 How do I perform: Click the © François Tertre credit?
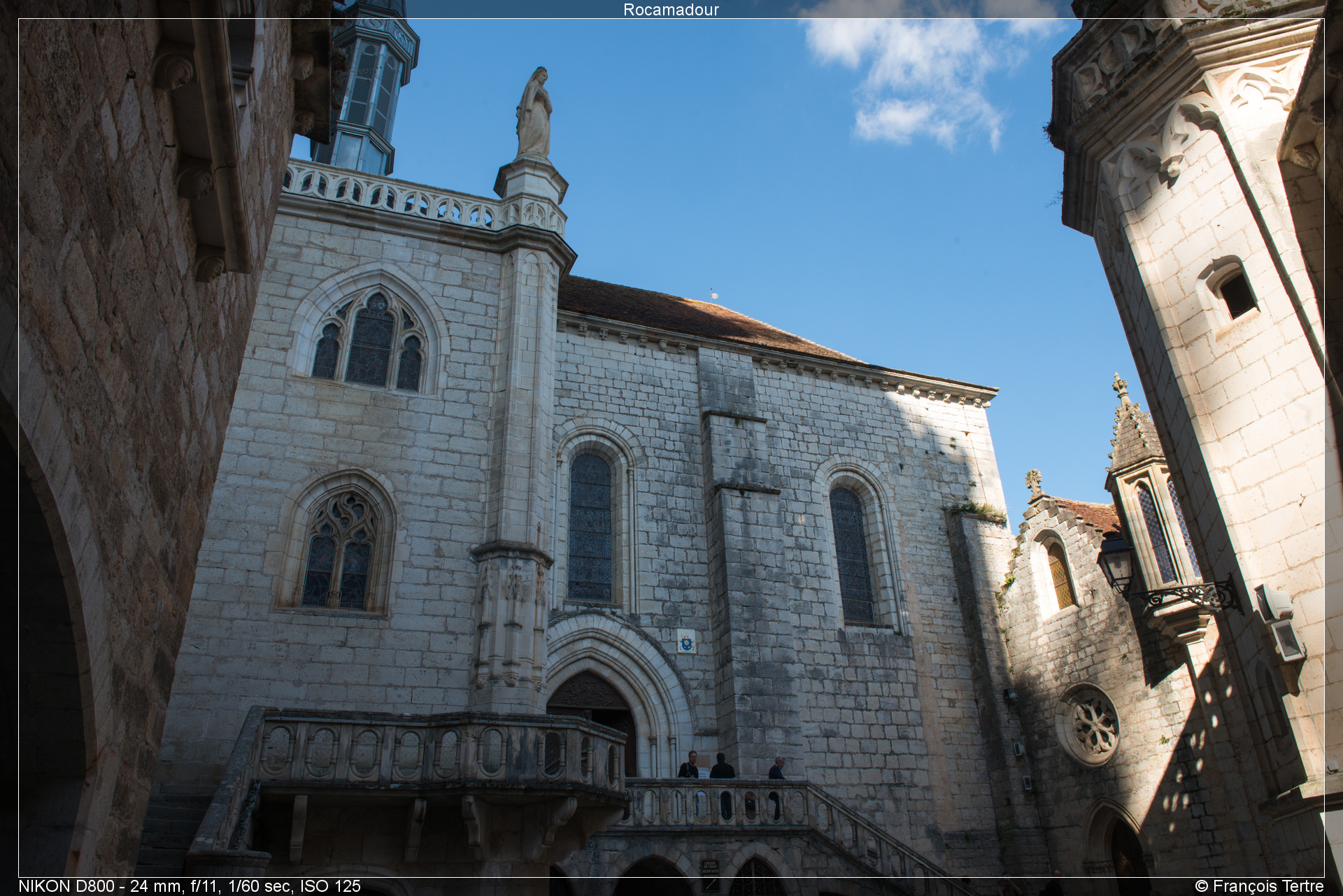click(x=1259, y=886)
